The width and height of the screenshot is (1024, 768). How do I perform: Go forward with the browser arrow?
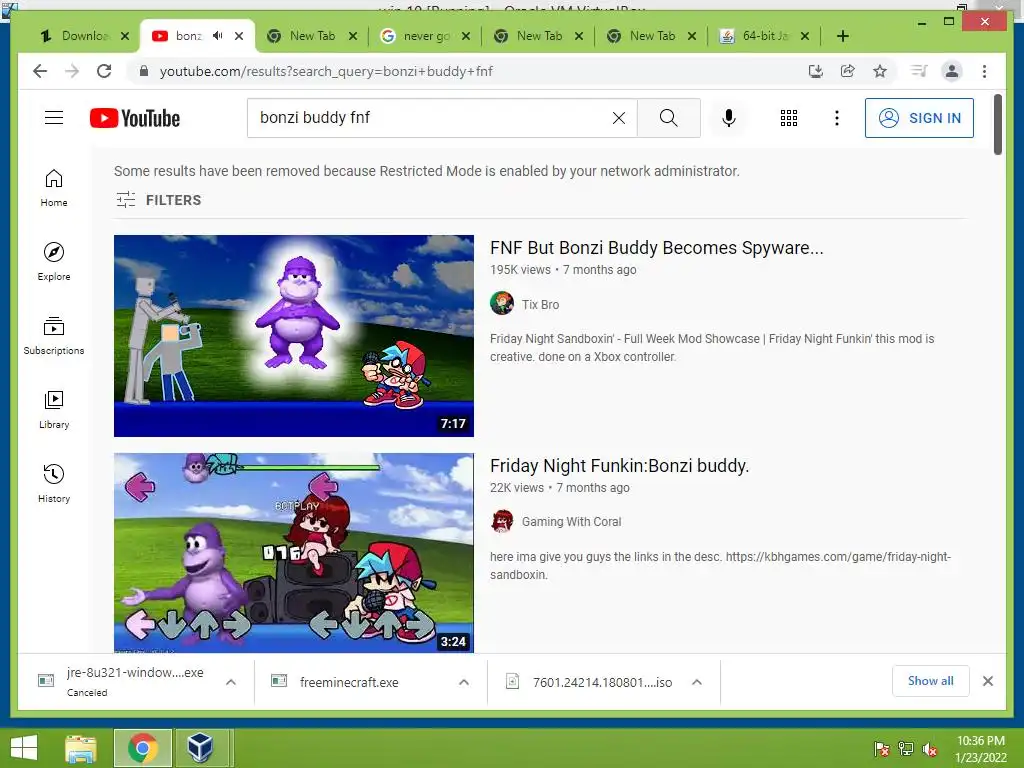tap(72, 71)
